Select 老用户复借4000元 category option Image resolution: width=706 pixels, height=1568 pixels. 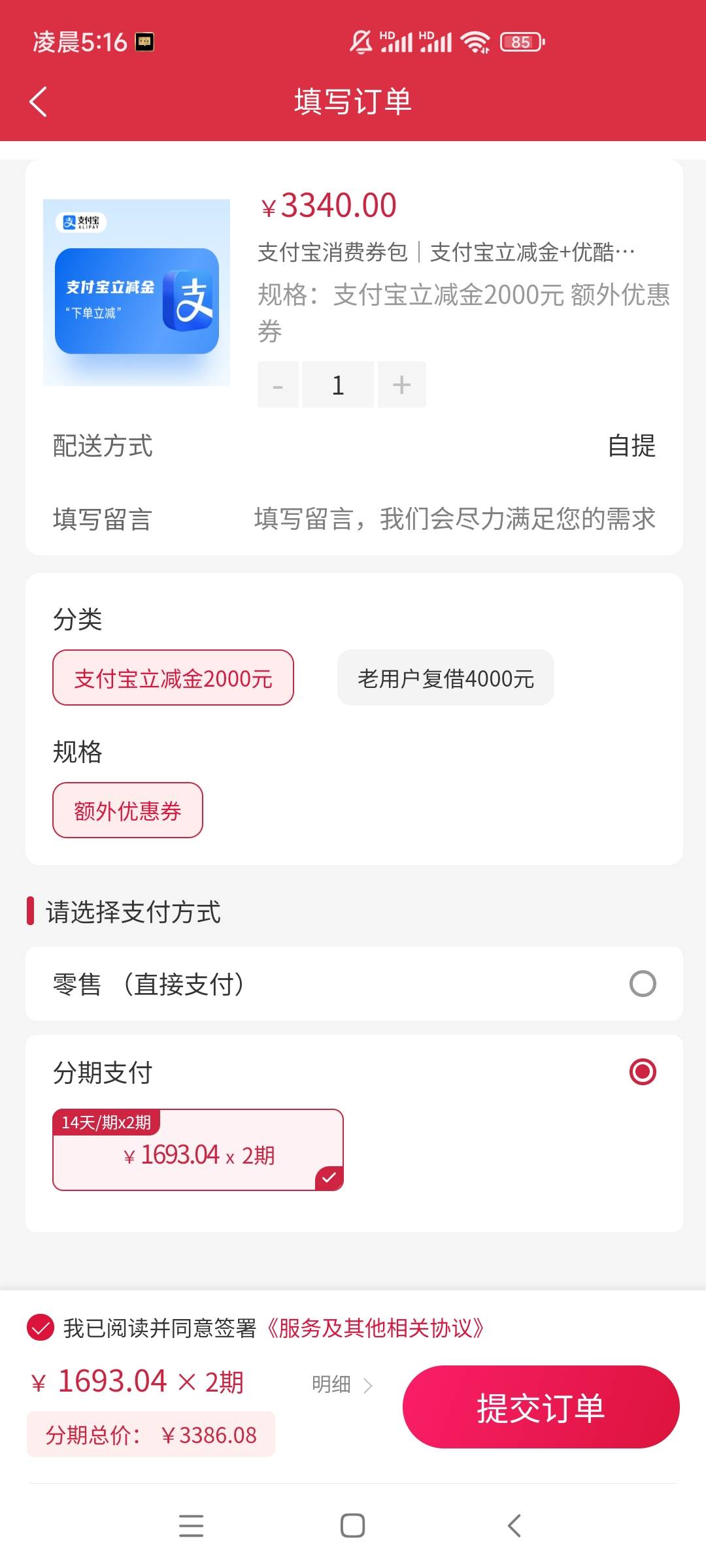445,678
